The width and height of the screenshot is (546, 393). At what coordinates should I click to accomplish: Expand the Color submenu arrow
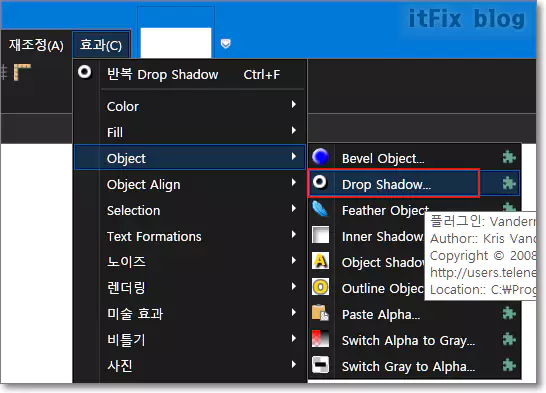[x=294, y=104]
